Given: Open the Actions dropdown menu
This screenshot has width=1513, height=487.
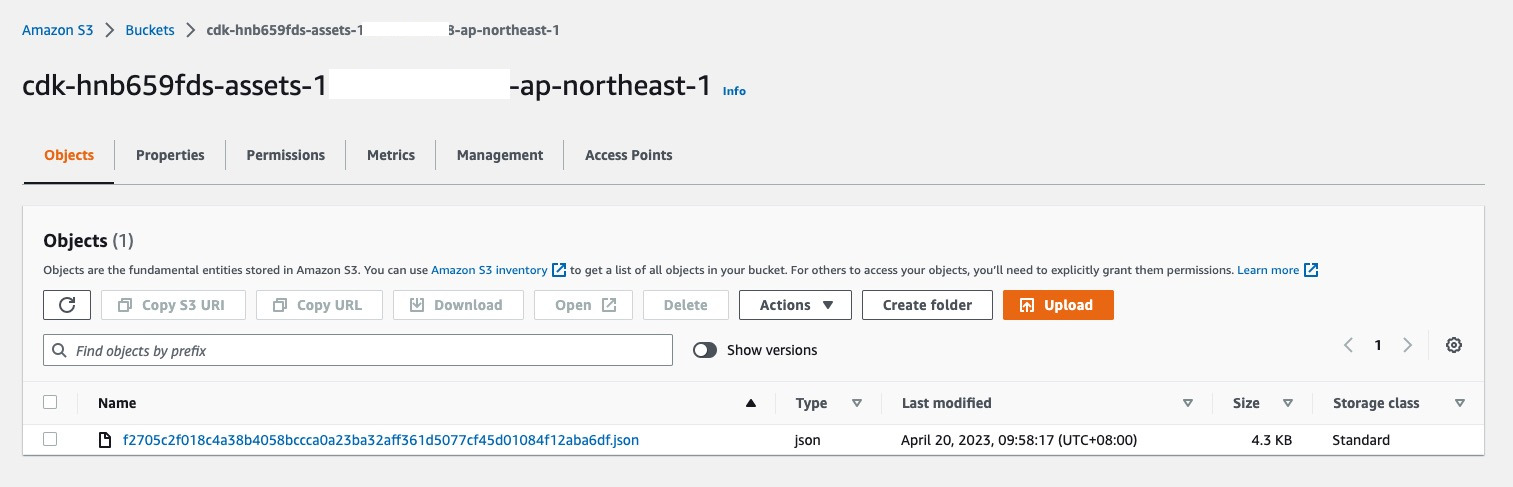Looking at the screenshot, I should click(795, 305).
